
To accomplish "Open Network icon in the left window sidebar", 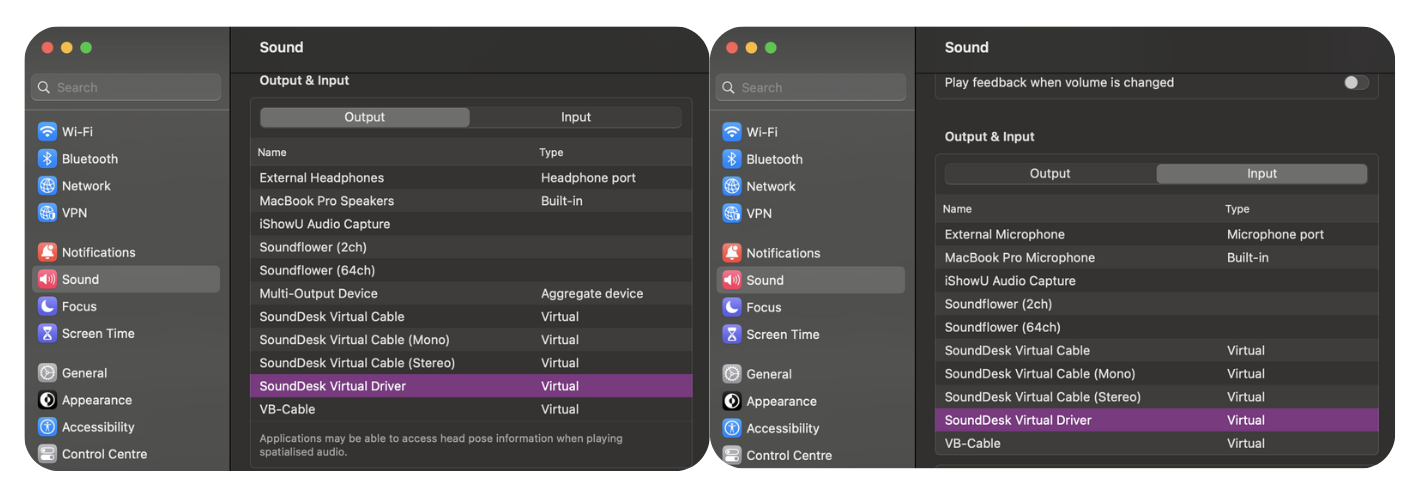I will point(47,186).
